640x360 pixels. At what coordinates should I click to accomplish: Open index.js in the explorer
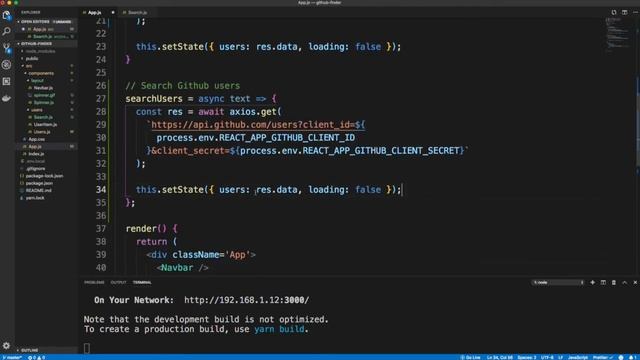(36, 154)
